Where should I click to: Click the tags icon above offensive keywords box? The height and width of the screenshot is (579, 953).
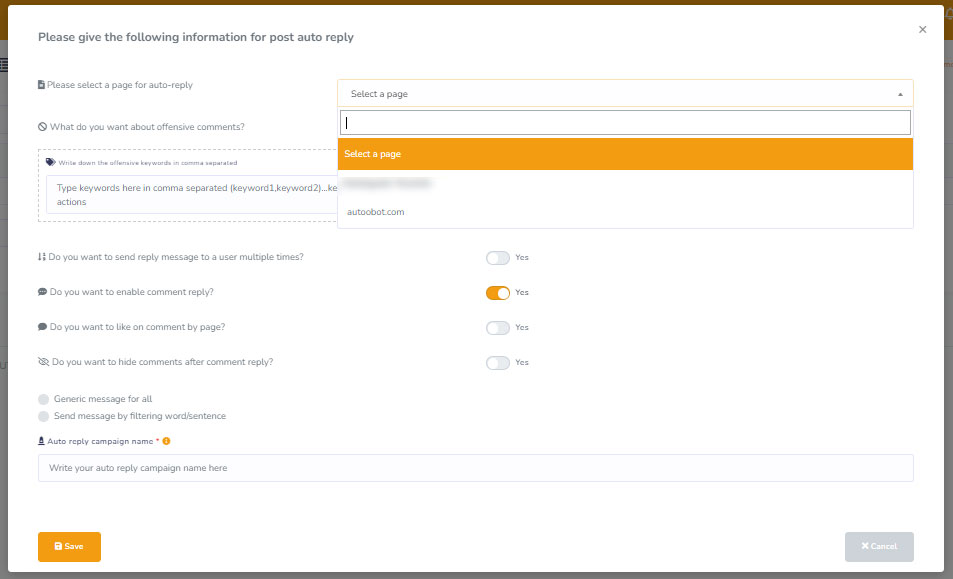tap(51, 162)
